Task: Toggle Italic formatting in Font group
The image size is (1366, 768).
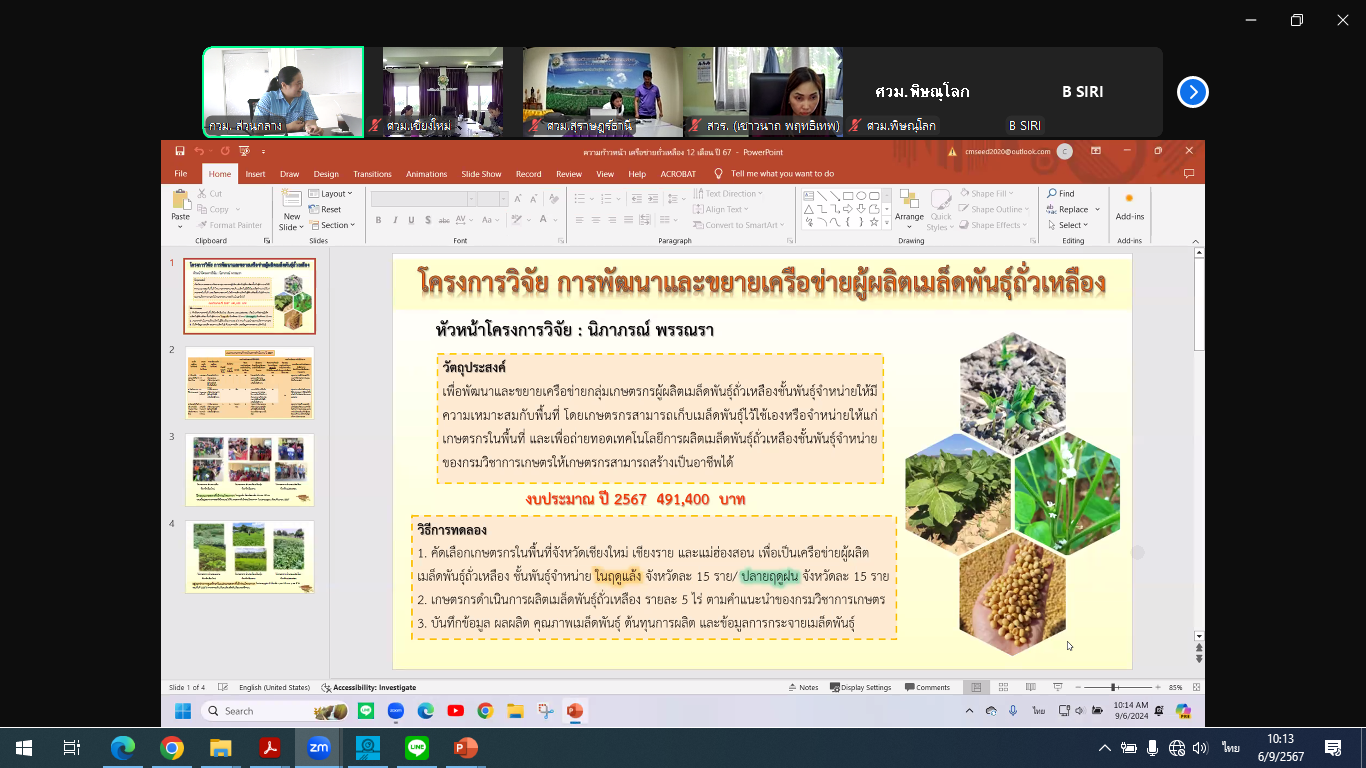Action: click(396, 220)
